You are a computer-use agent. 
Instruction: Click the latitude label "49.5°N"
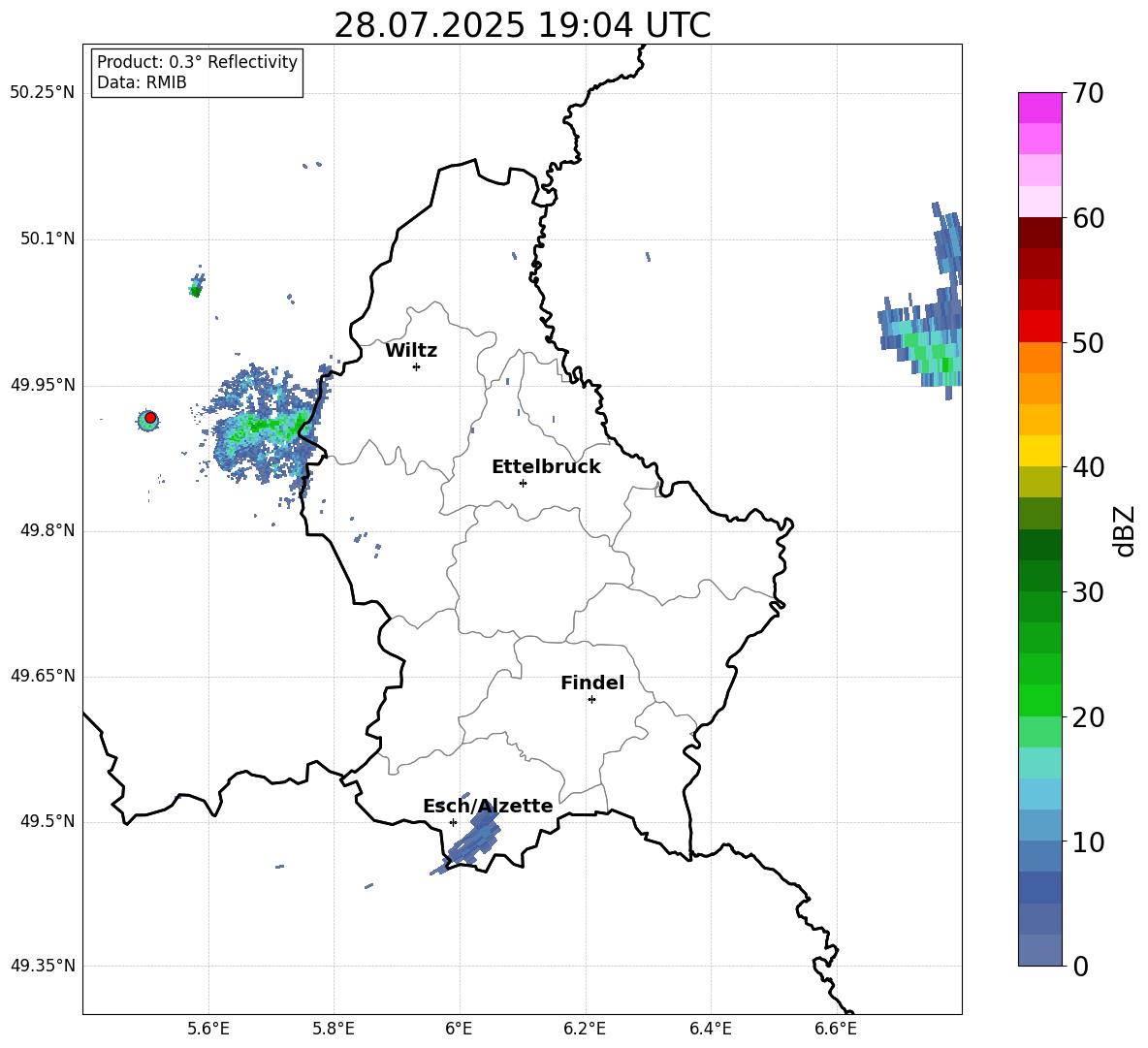48,820
